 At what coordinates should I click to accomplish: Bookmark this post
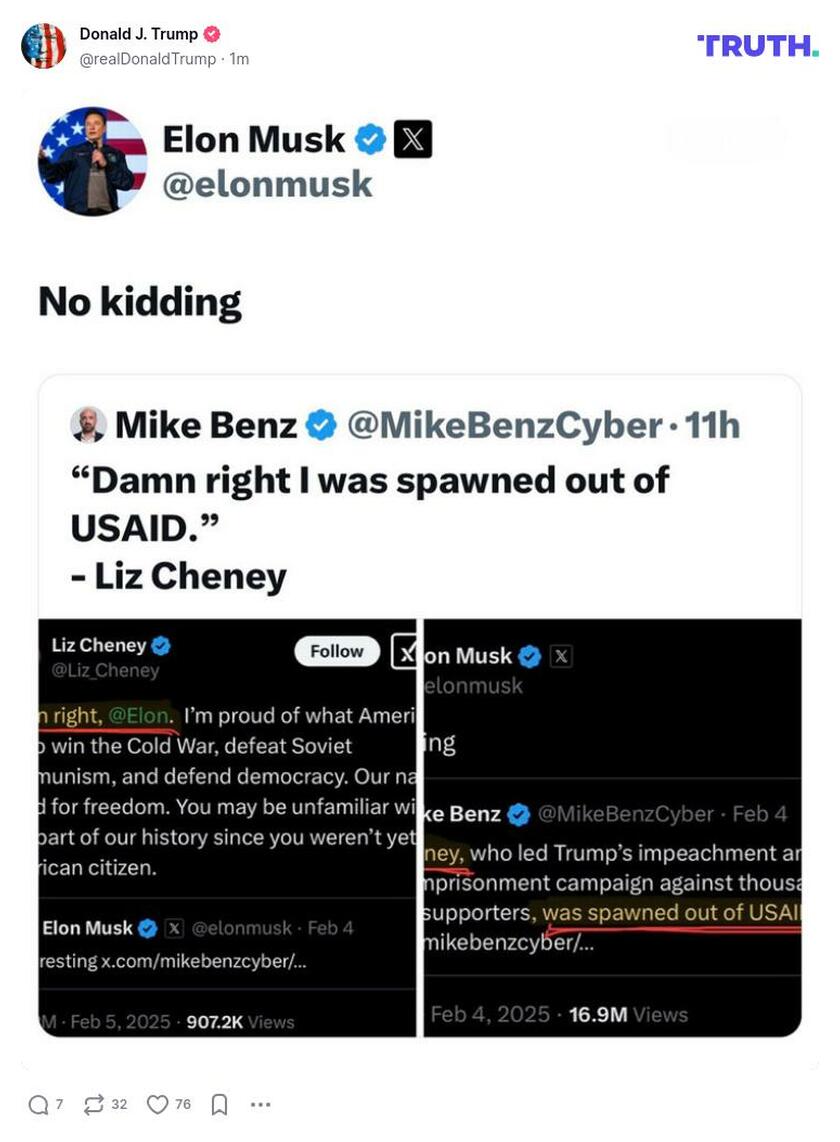(220, 1105)
